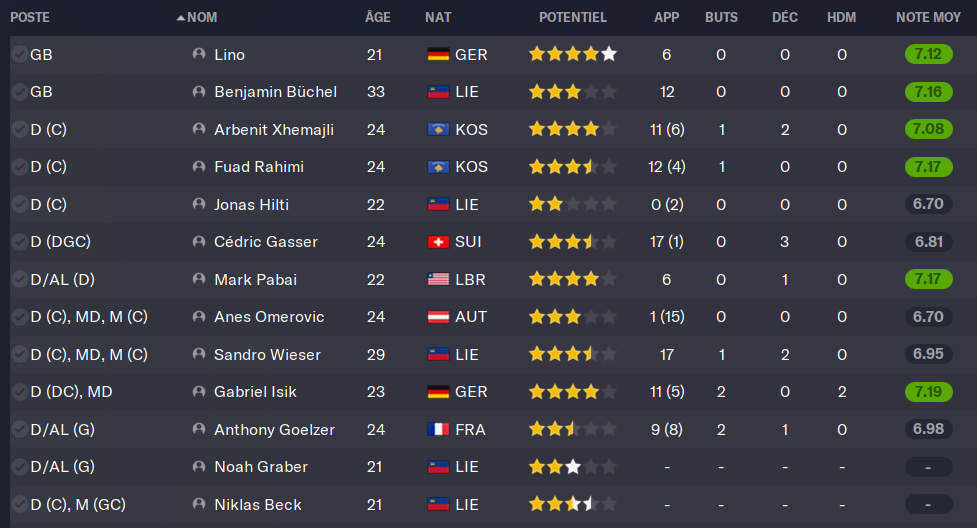The width and height of the screenshot is (977, 528).
Task: Click the ÂGE column header
Action: tap(378, 18)
